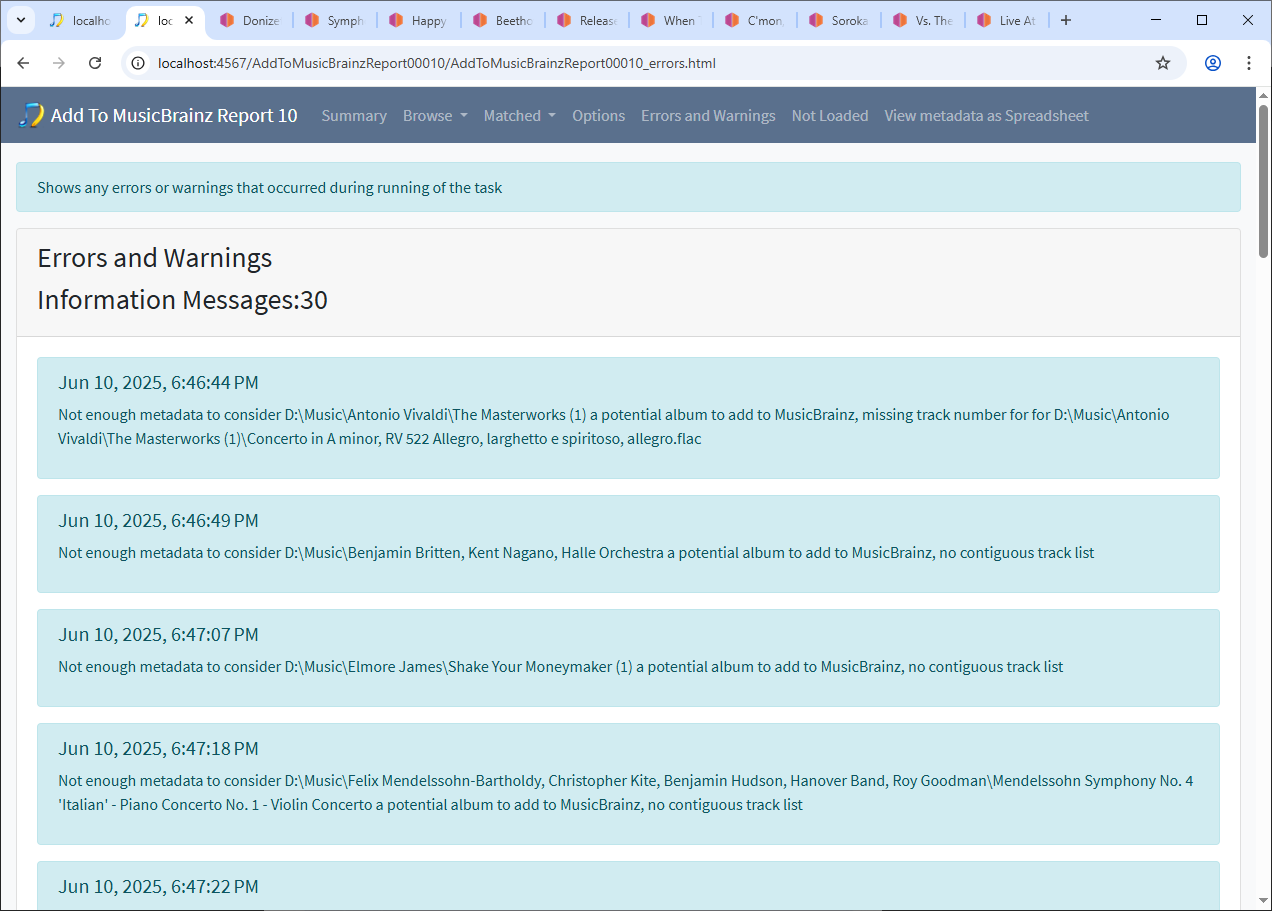
Task: Close the active report tab
Action: tap(189, 20)
